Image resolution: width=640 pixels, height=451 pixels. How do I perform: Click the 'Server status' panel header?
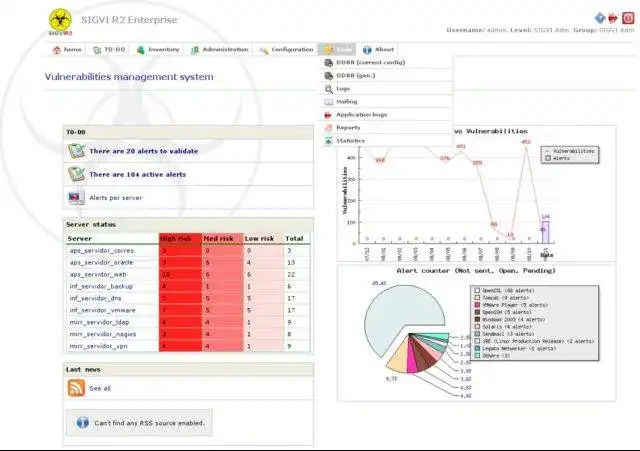tap(189, 224)
